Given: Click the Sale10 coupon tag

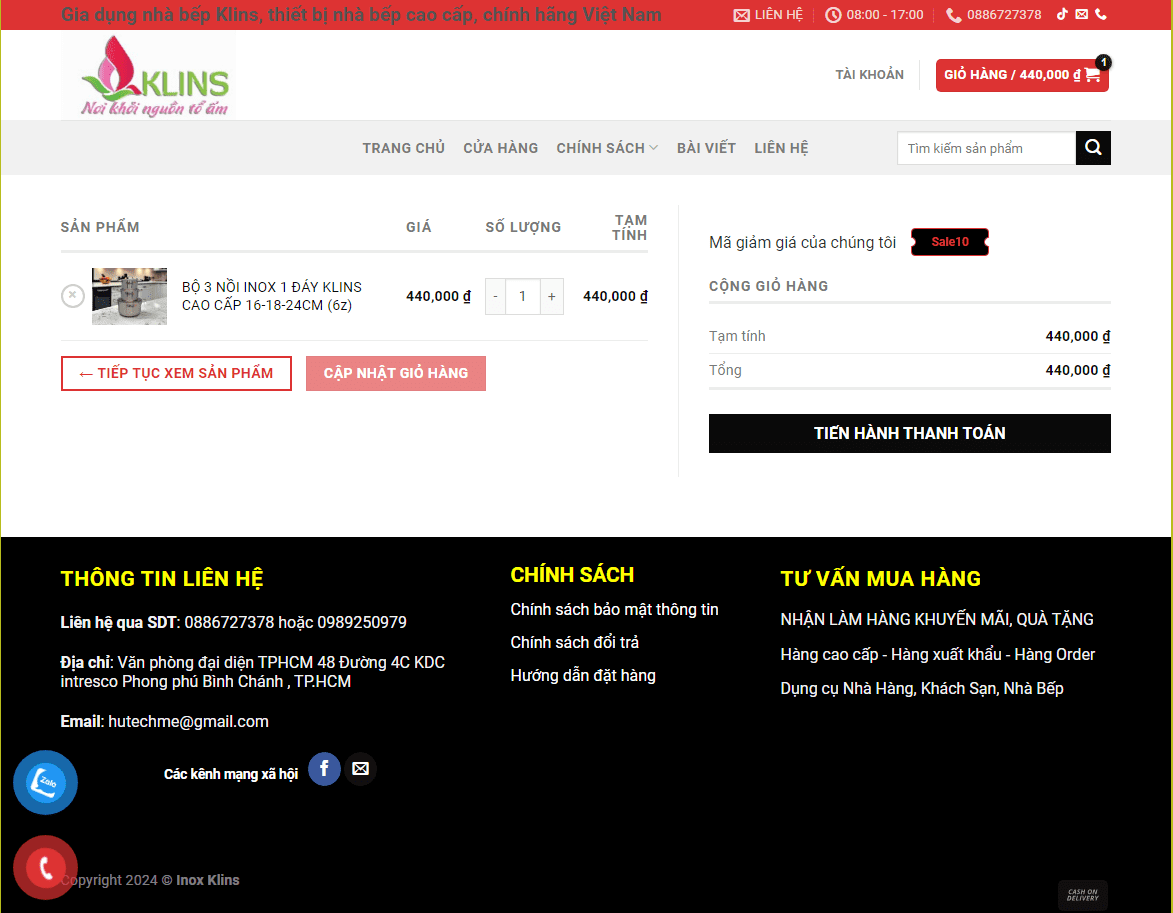Looking at the screenshot, I should pos(950,242).
